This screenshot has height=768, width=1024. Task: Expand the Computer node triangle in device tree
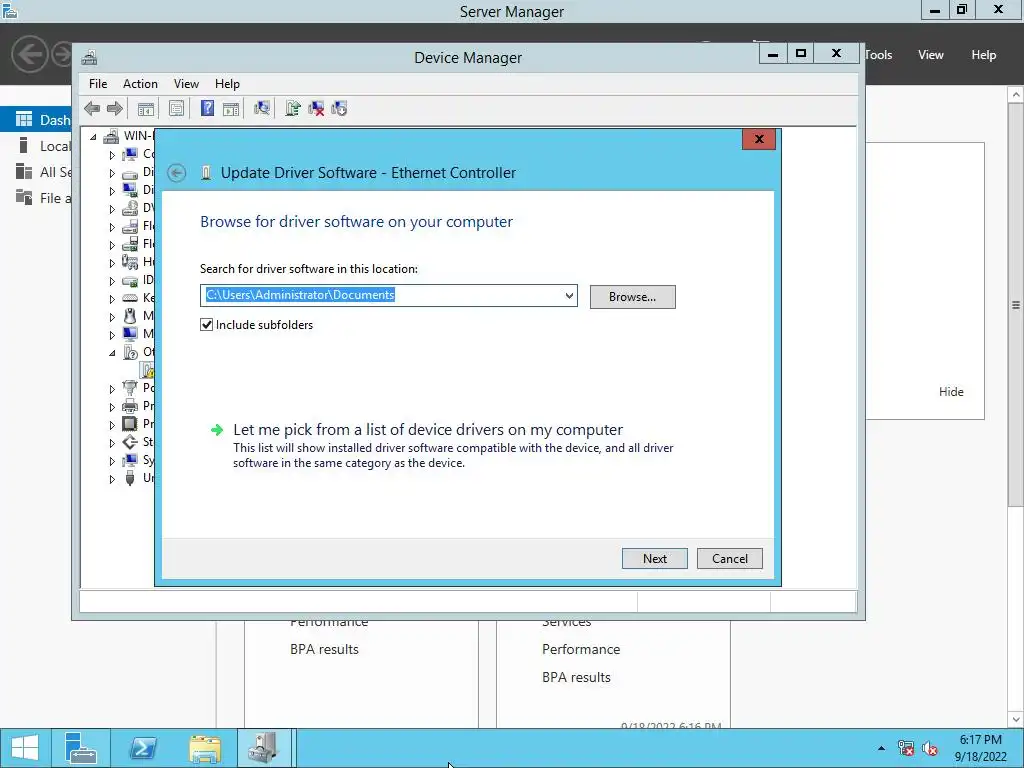point(112,155)
